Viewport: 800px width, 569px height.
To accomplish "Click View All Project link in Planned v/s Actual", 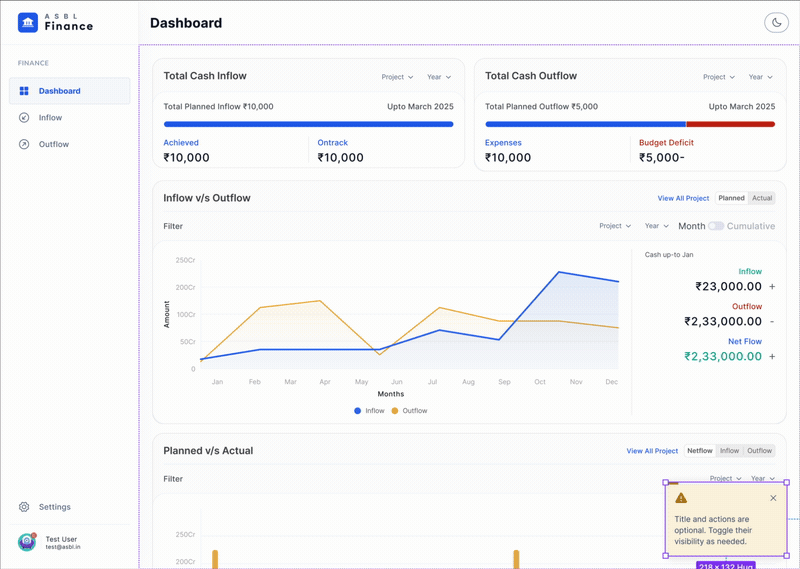I will [652, 451].
